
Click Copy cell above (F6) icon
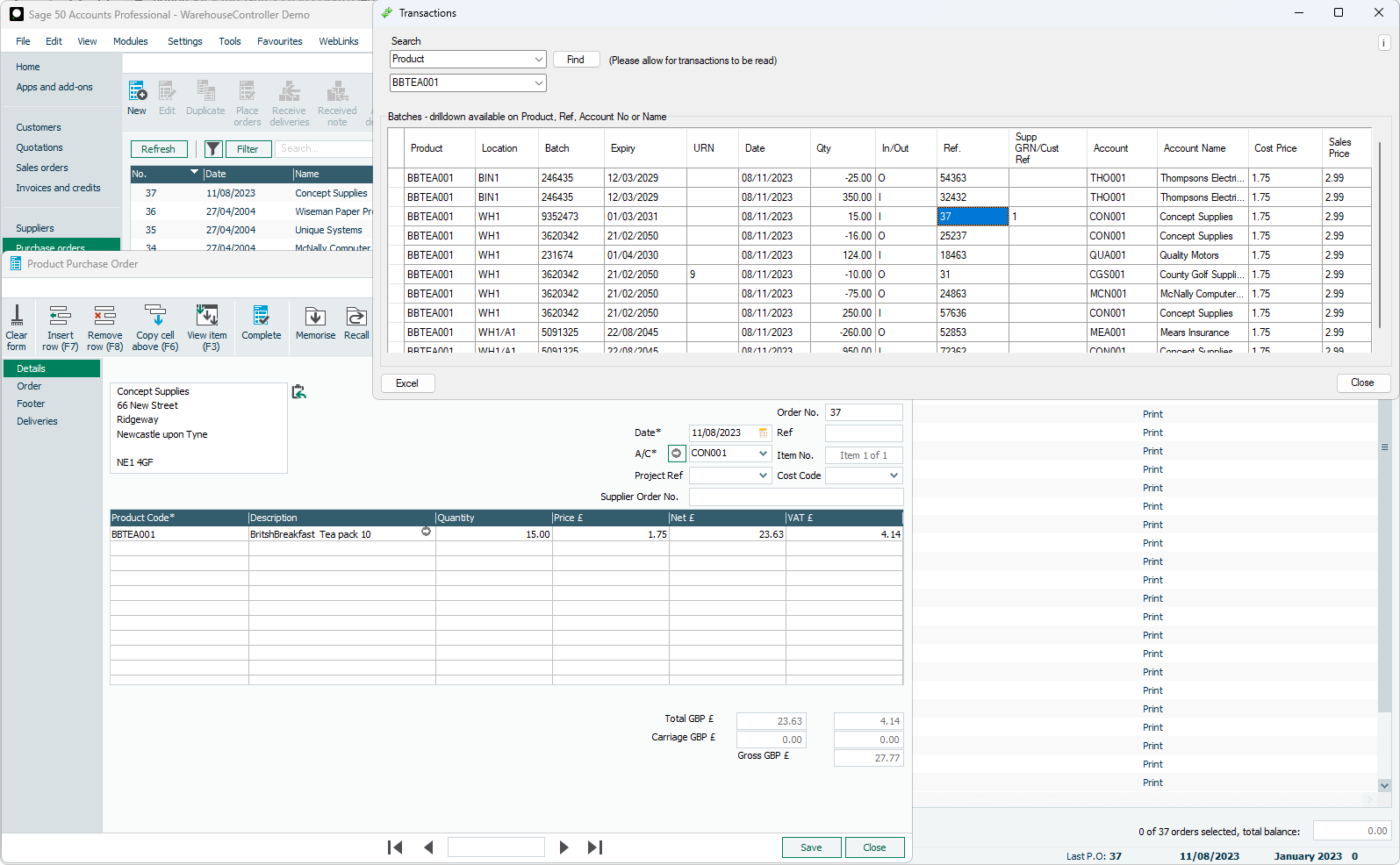pos(155,318)
